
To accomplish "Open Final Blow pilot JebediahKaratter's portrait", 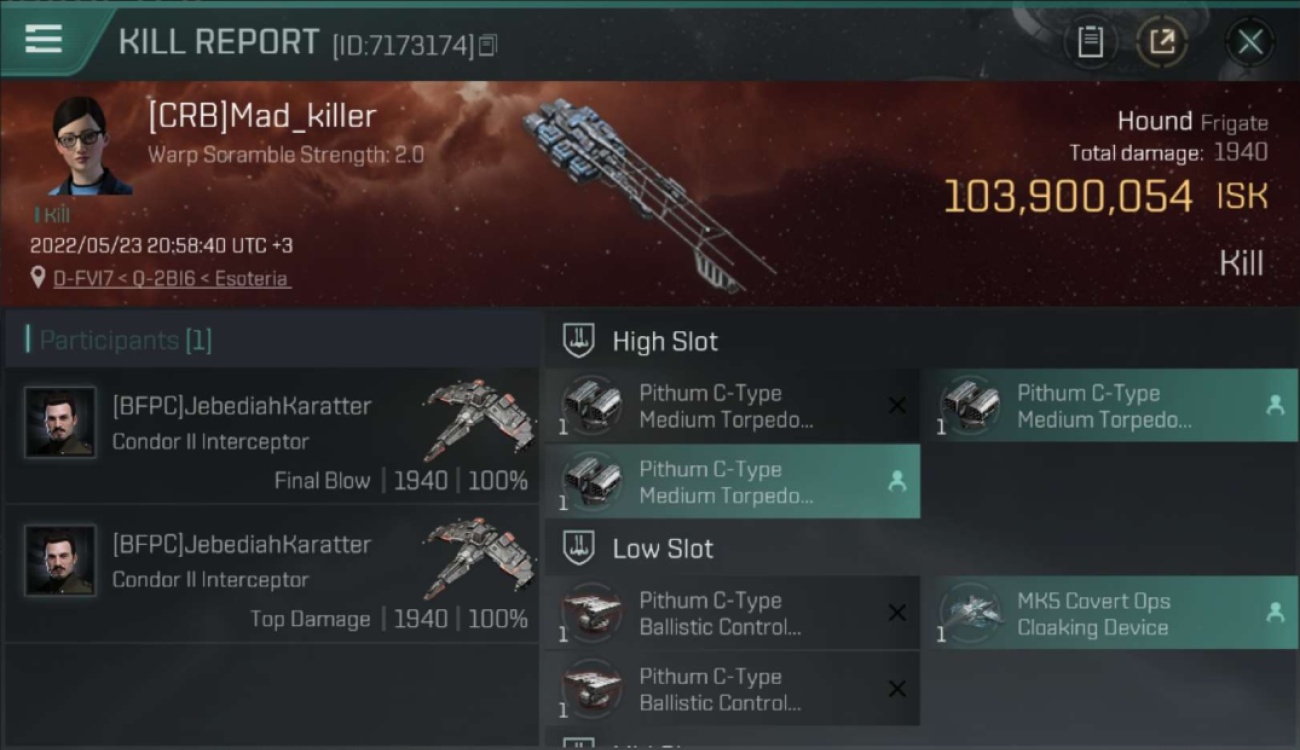I will pos(60,423).
